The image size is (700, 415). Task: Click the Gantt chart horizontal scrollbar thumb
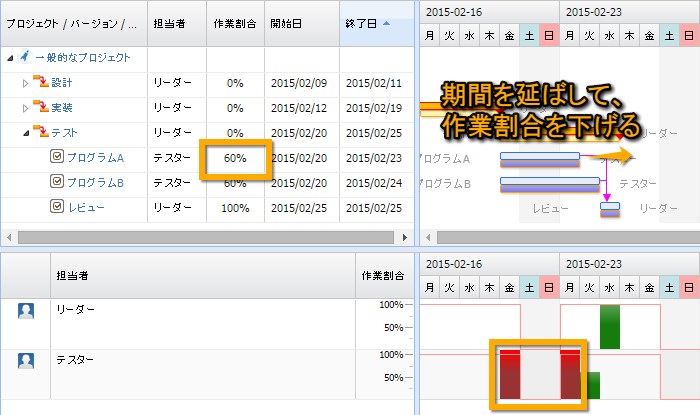point(568,237)
